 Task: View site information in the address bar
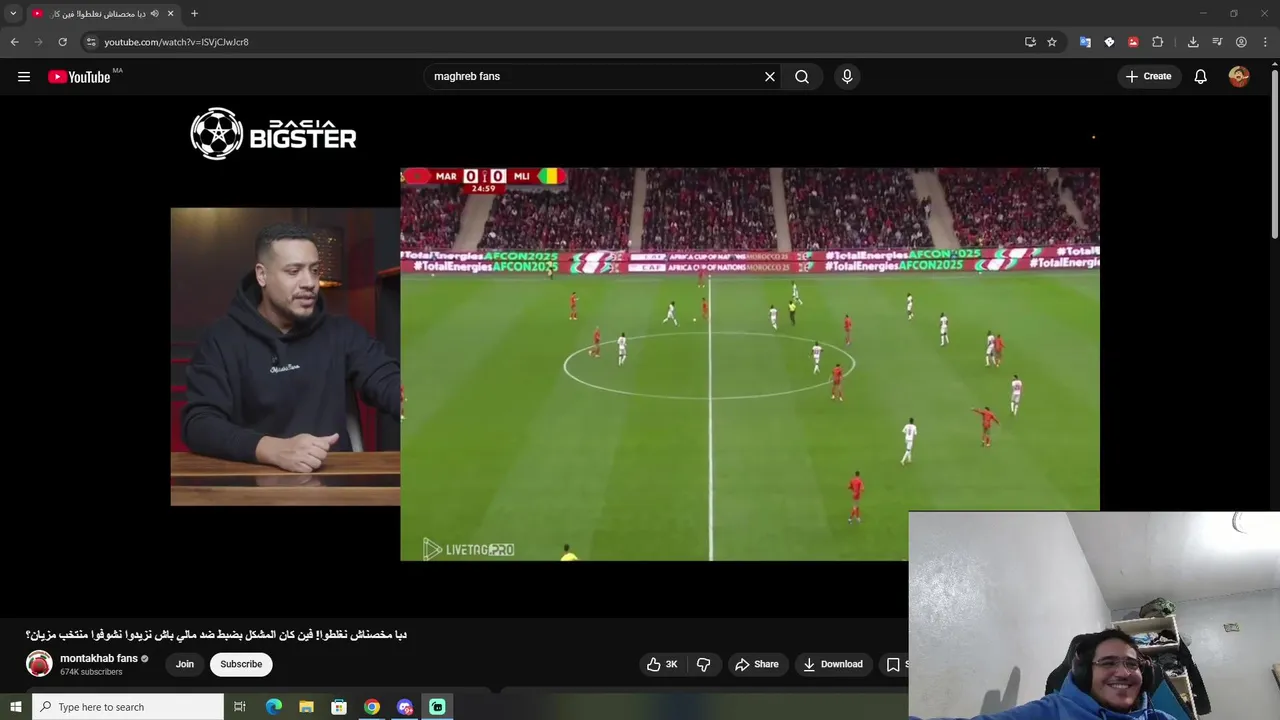[x=91, y=42]
